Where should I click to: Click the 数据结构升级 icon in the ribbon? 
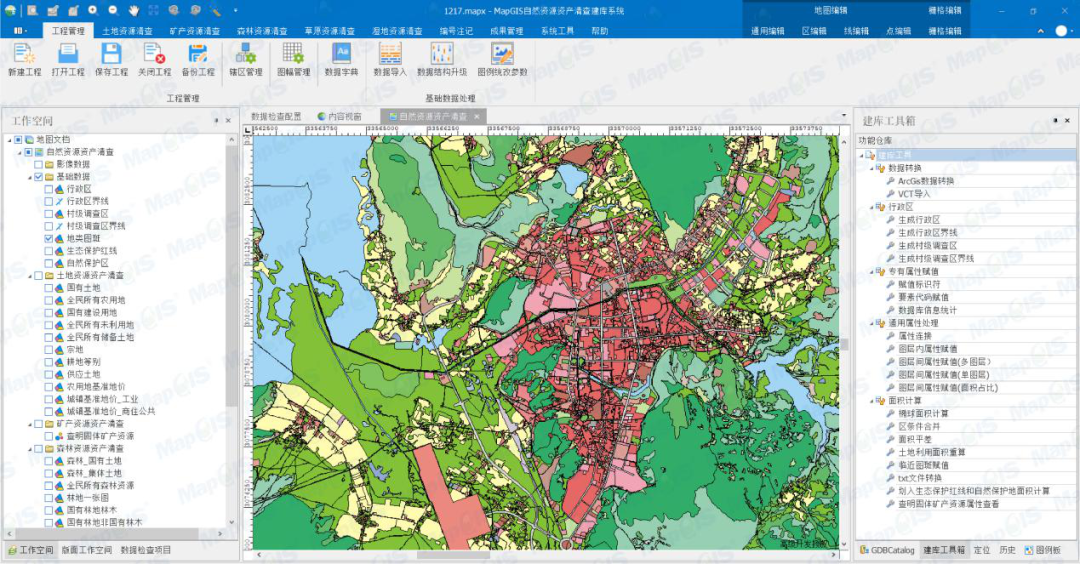click(442, 54)
